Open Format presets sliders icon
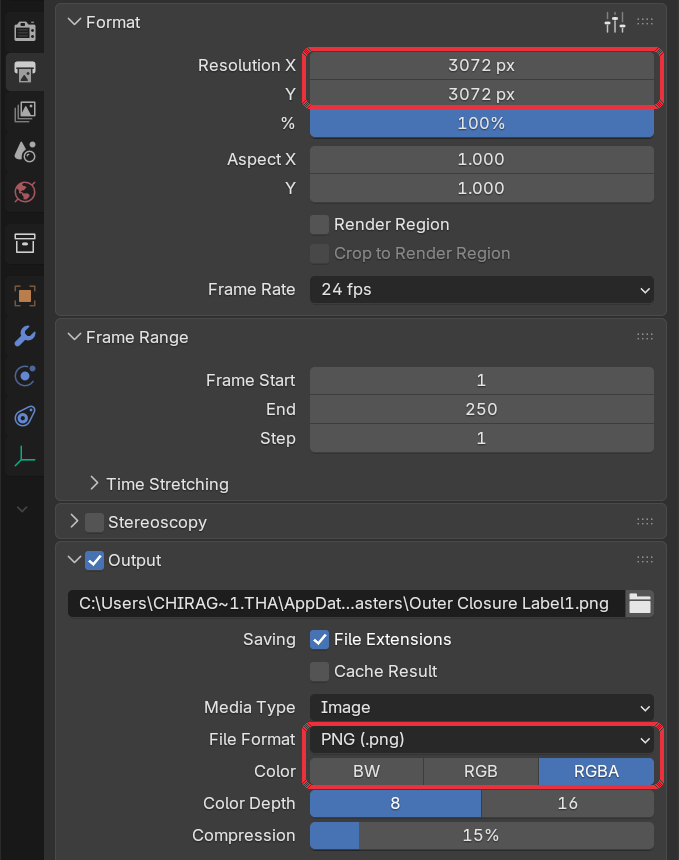 click(x=615, y=22)
